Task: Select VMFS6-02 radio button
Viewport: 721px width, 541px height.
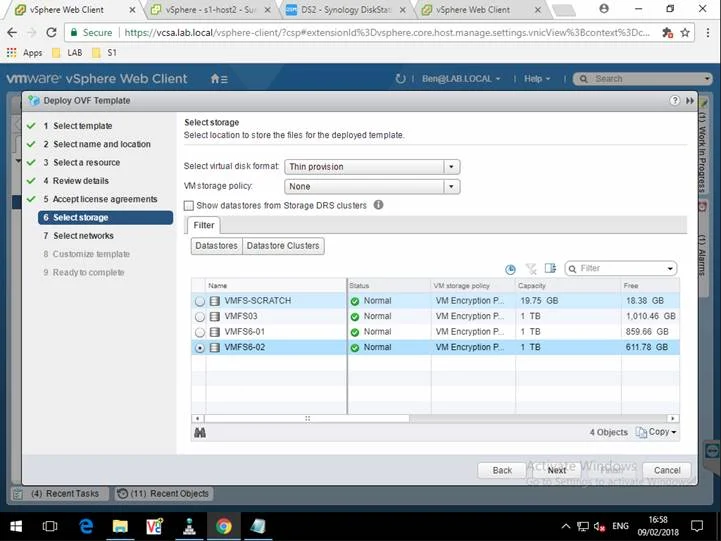Action: pos(200,348)
